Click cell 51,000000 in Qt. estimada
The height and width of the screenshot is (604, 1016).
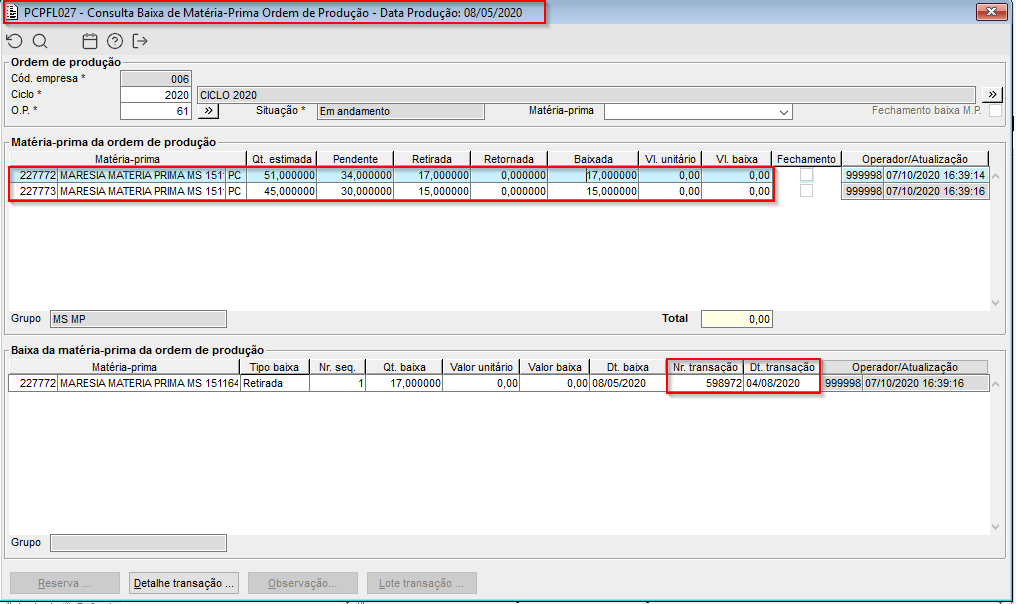point(282,175)
